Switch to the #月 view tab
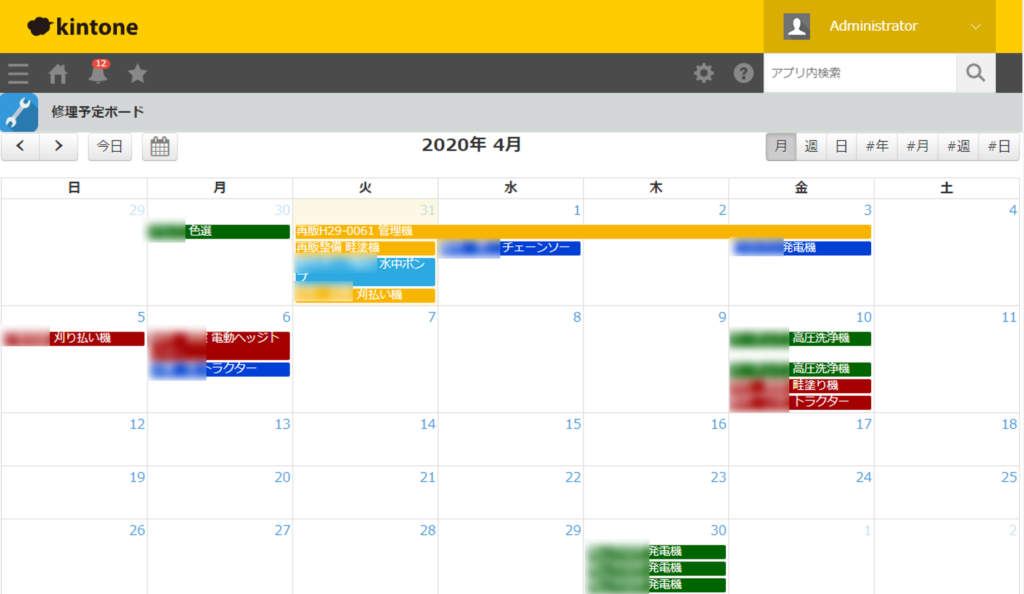Viewport: 1024px width, 594px height. point(918,146)
